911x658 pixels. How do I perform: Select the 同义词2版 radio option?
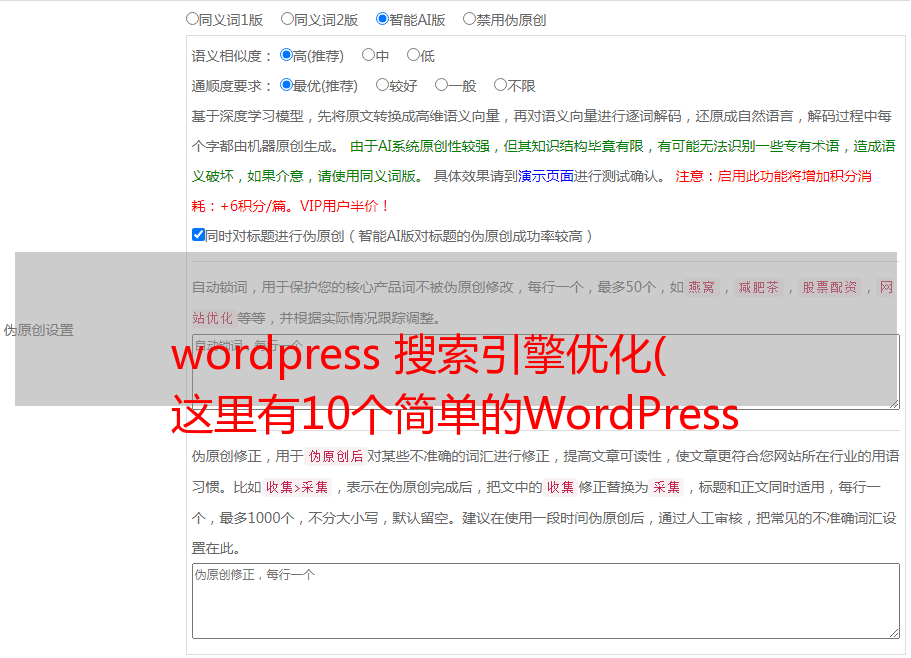tap(287, 19)
